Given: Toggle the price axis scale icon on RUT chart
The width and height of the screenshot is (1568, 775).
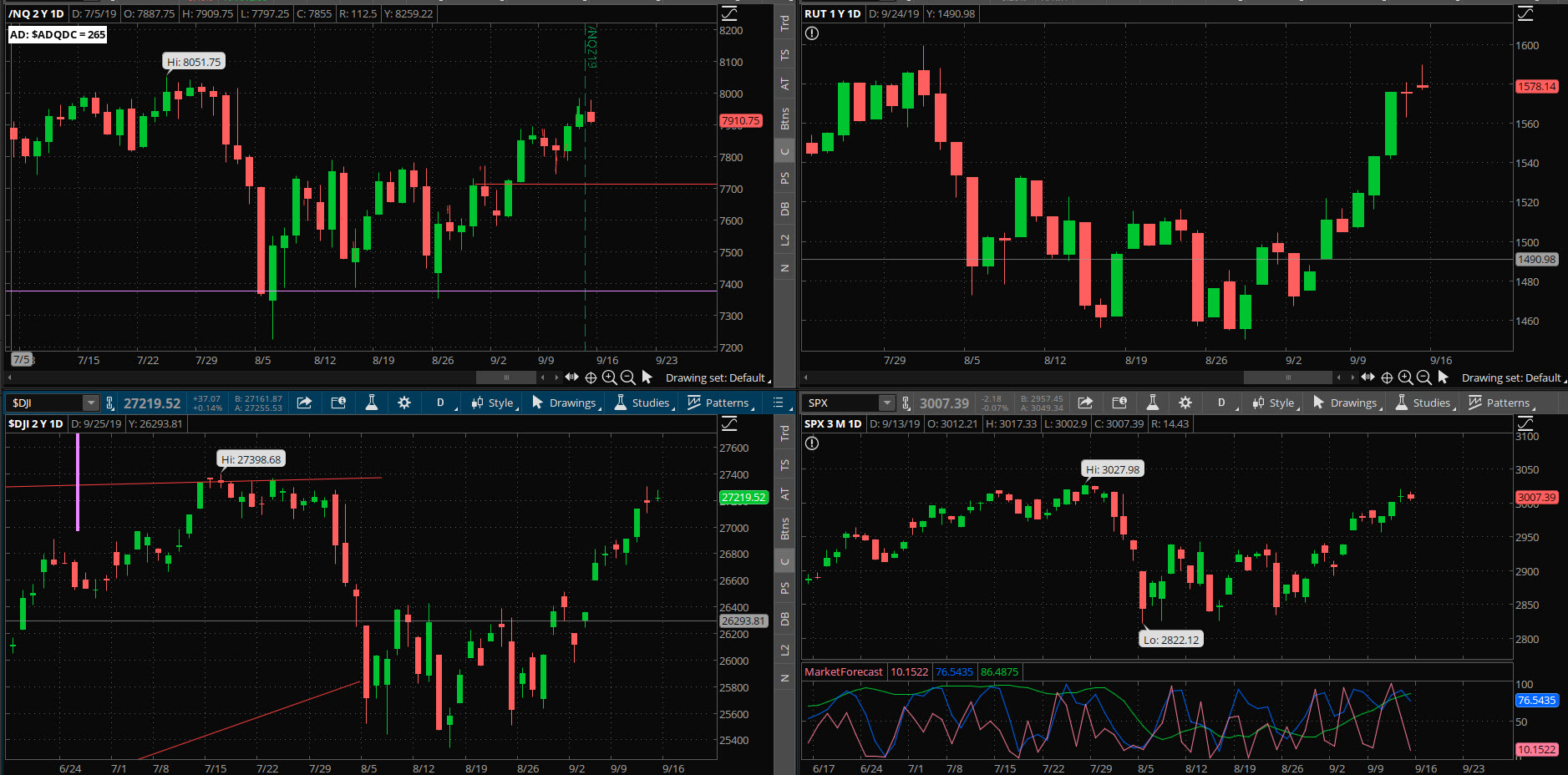Looking at the screenshot, I should pos(1525,13).
